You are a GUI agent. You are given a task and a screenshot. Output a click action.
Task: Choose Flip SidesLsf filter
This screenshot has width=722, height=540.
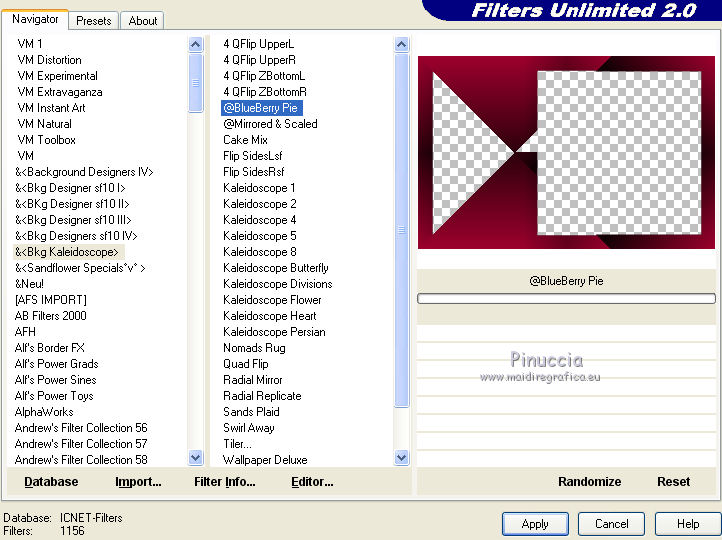(x=253, y=156)
